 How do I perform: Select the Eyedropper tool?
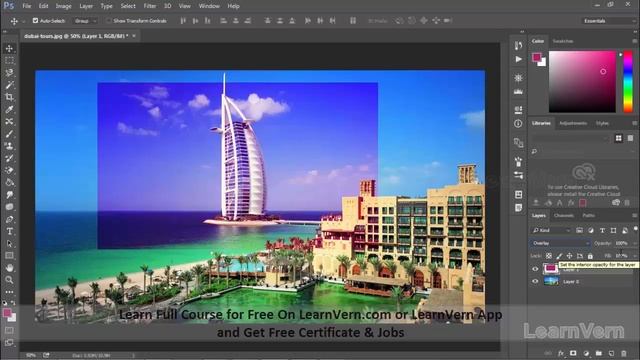[9, 109]
